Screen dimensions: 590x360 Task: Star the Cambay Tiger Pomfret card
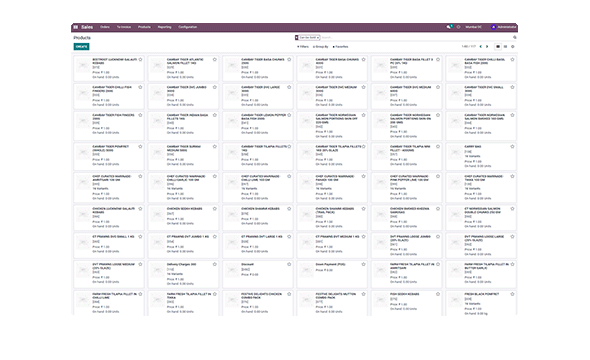click(x=140, y=147)
